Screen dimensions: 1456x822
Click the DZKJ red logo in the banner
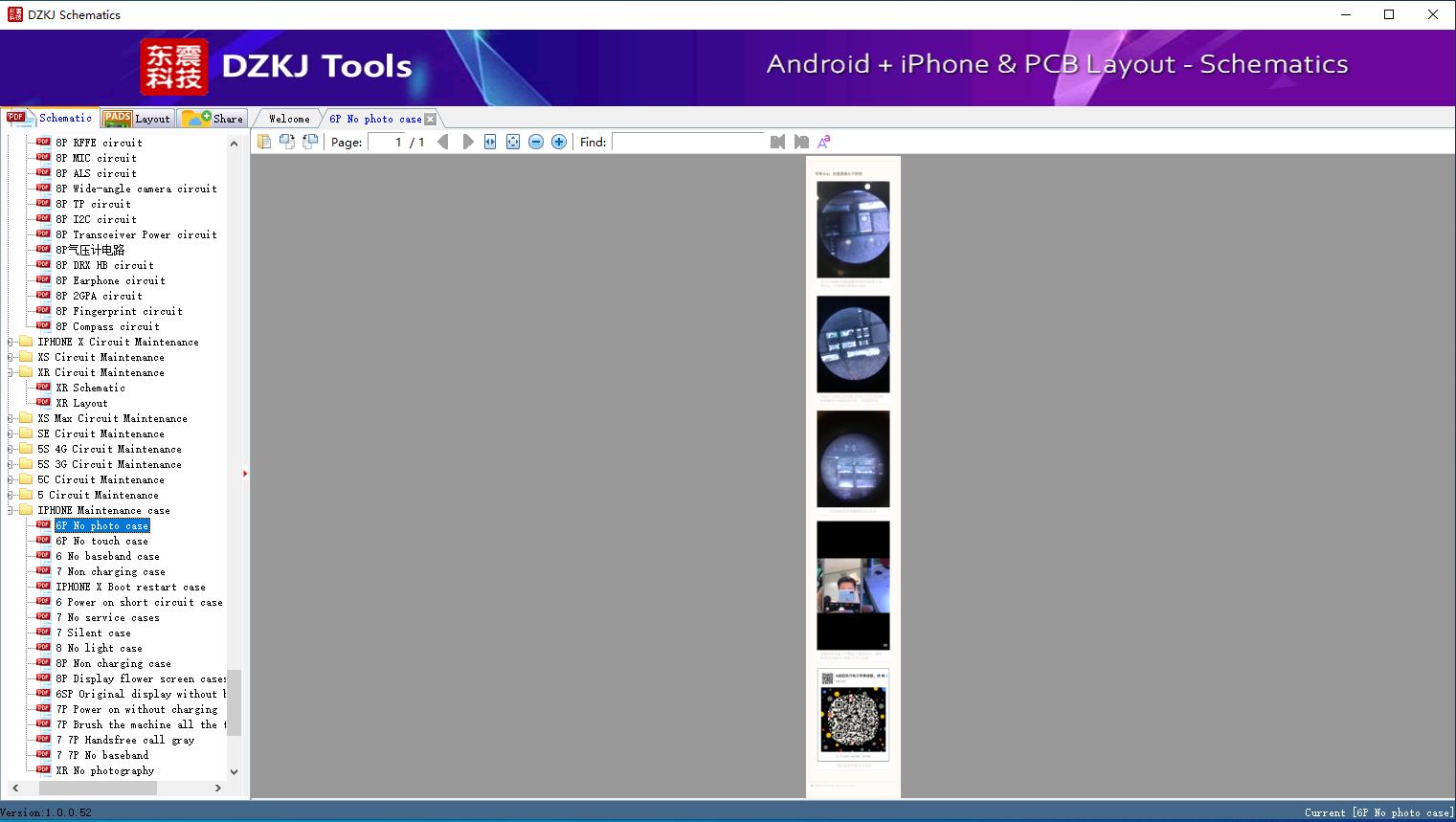174,67
